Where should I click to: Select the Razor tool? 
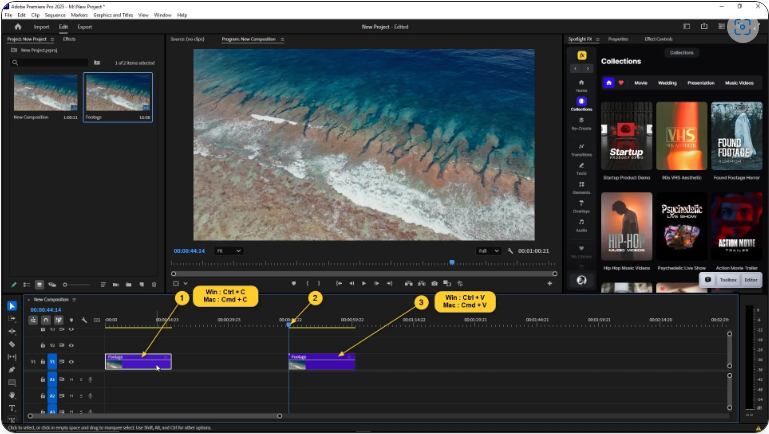(12, 344)
